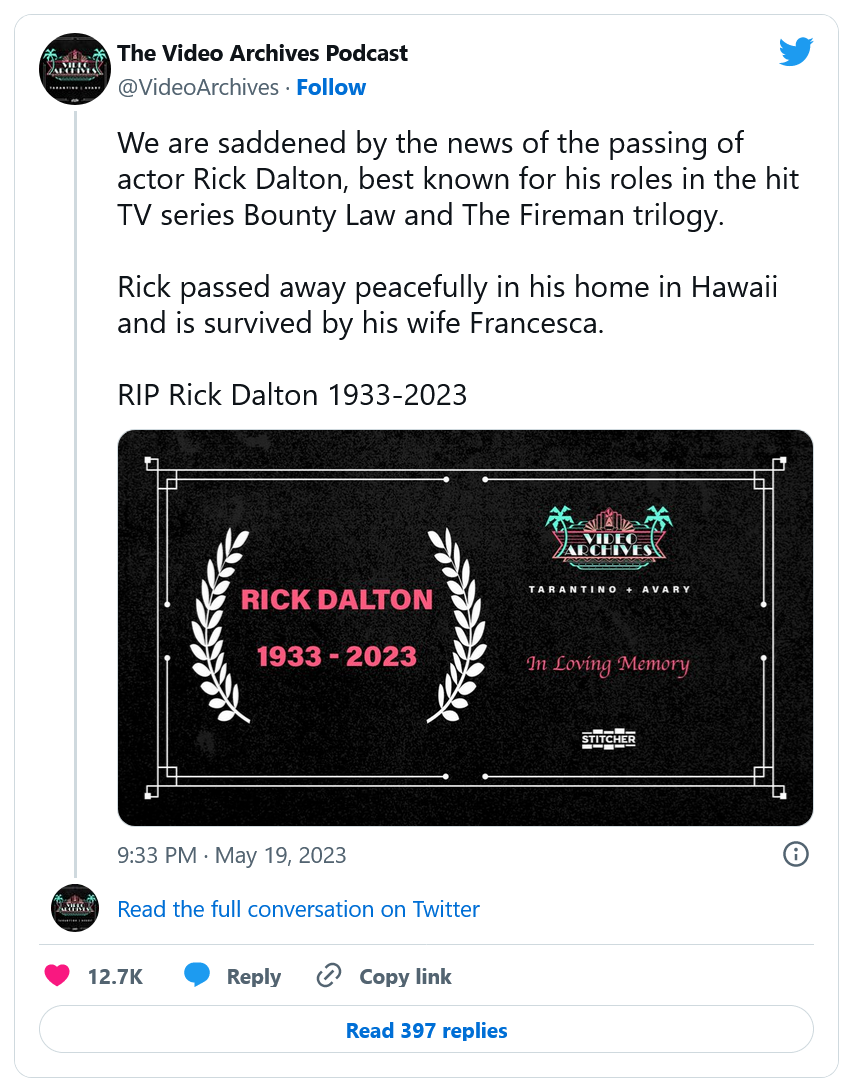This screenshot has width=850, height=1090.
Task: Click the @VideoArchives handle
Action: click(198, 87)
